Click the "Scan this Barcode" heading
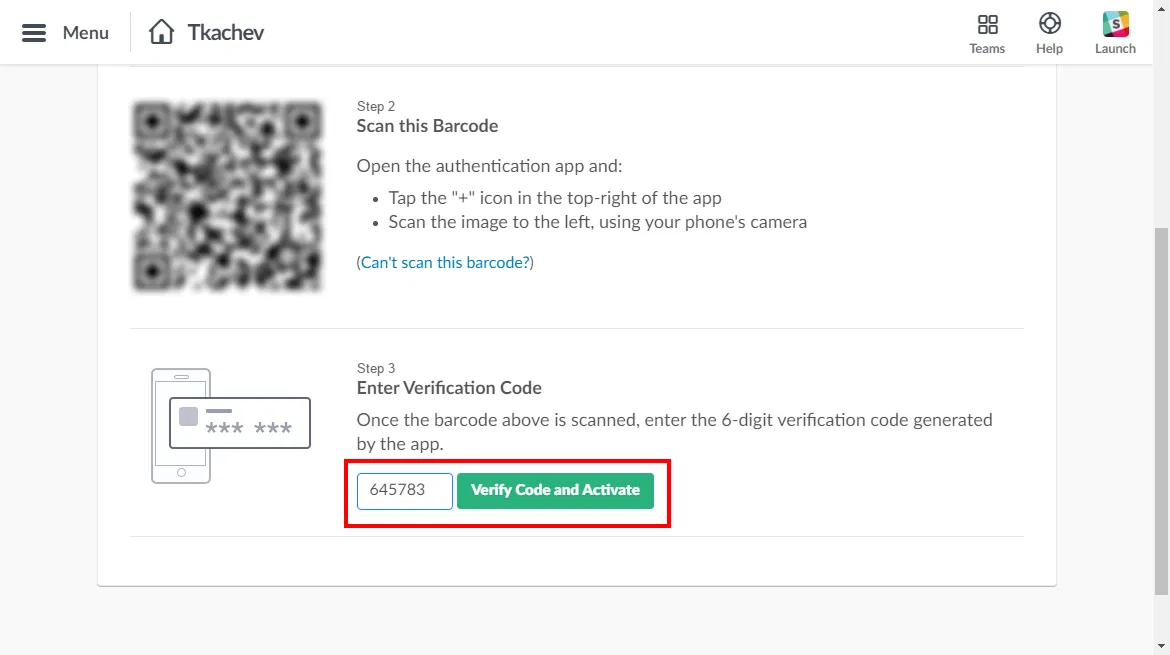The image size is (1170, 655). pos(427,126)
